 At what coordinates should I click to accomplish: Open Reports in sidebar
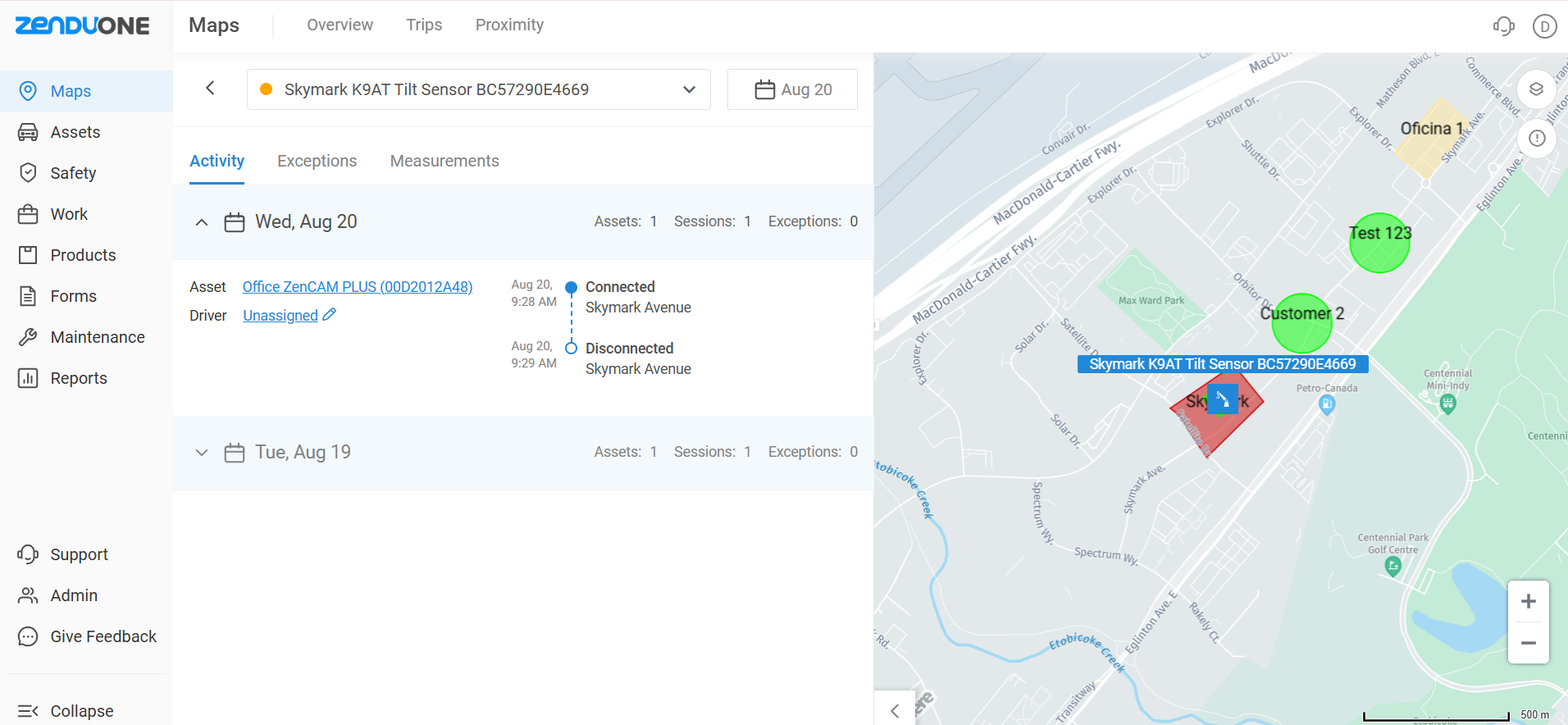(x=86, y=378)
